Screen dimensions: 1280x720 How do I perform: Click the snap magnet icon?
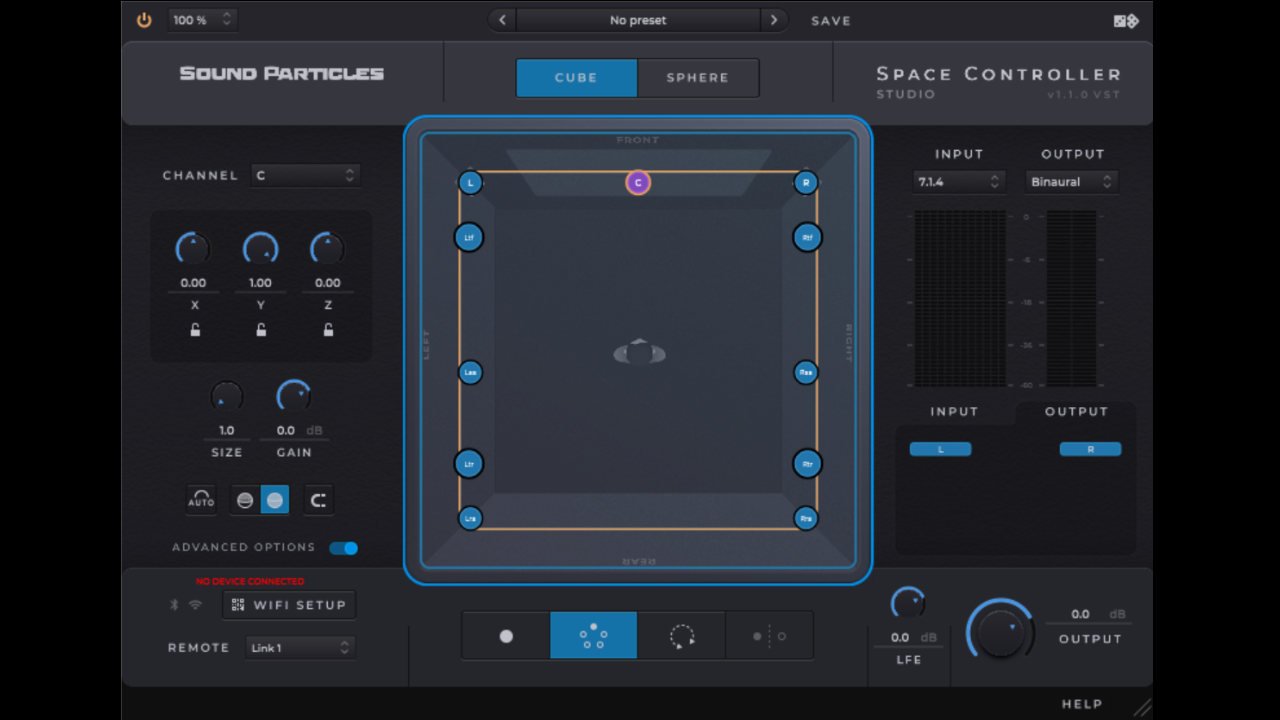[x=318, y=499]
